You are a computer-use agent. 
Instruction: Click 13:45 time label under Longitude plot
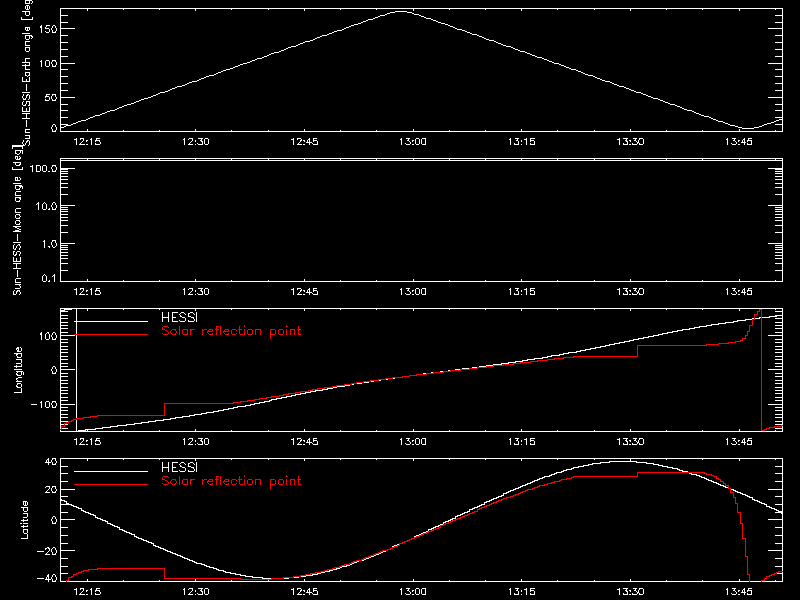739,442
